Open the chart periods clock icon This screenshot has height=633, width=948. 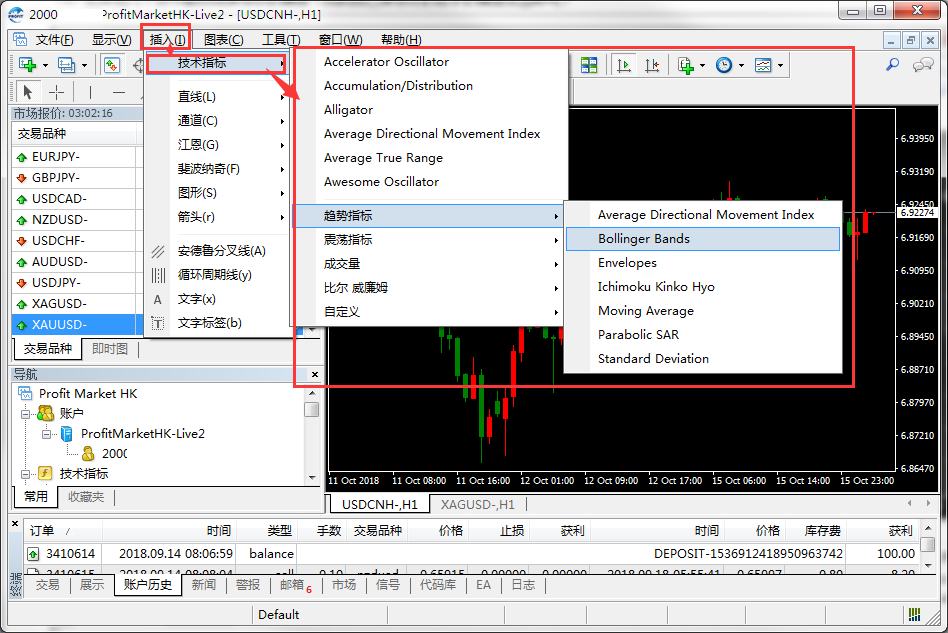coord(722,65)
